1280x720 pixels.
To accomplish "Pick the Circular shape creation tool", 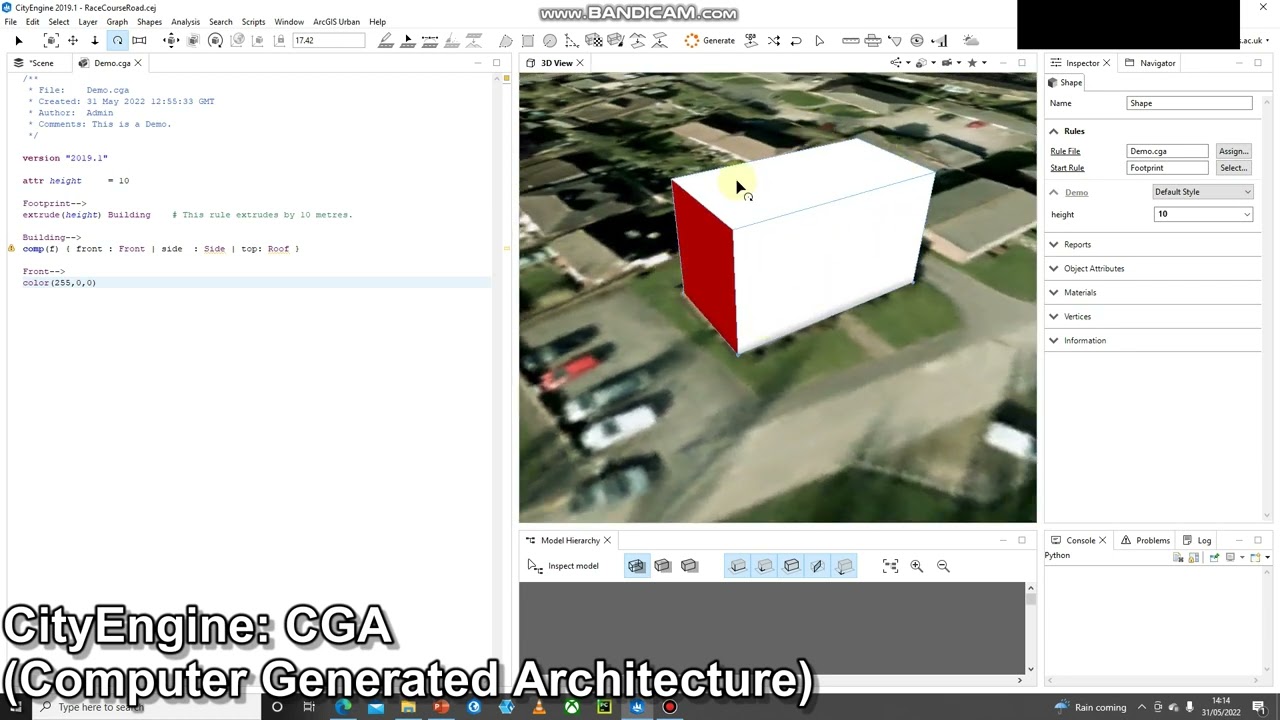I will pos(550,40).
